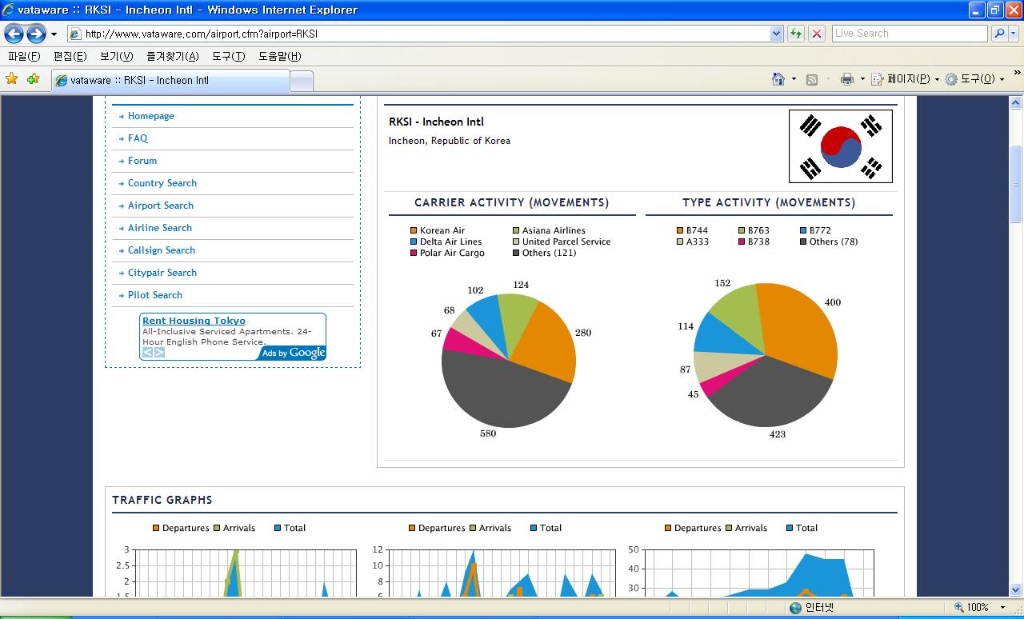Expand the address bar URL dropdown
The width and height of the screenshot is (1024, 619).
click(x=777, y=33)
